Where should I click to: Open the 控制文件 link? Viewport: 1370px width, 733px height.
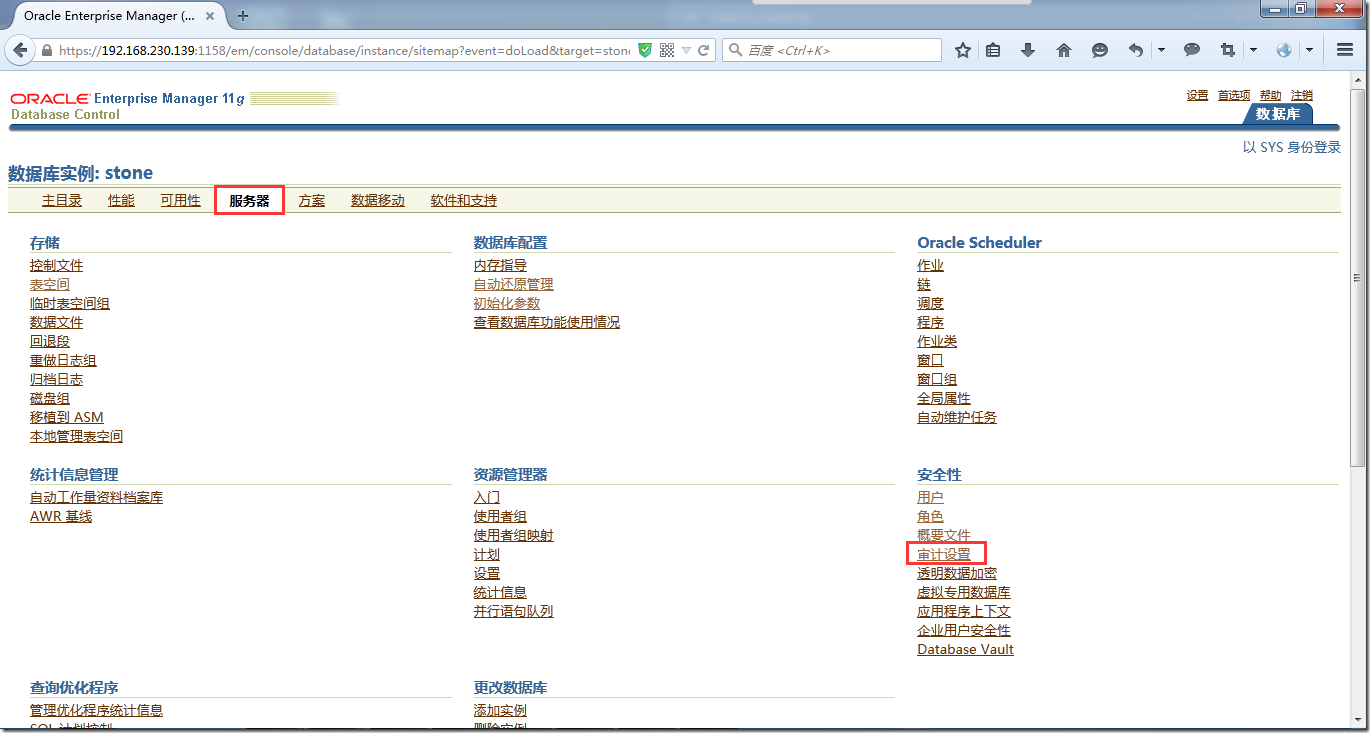[57, 265]
